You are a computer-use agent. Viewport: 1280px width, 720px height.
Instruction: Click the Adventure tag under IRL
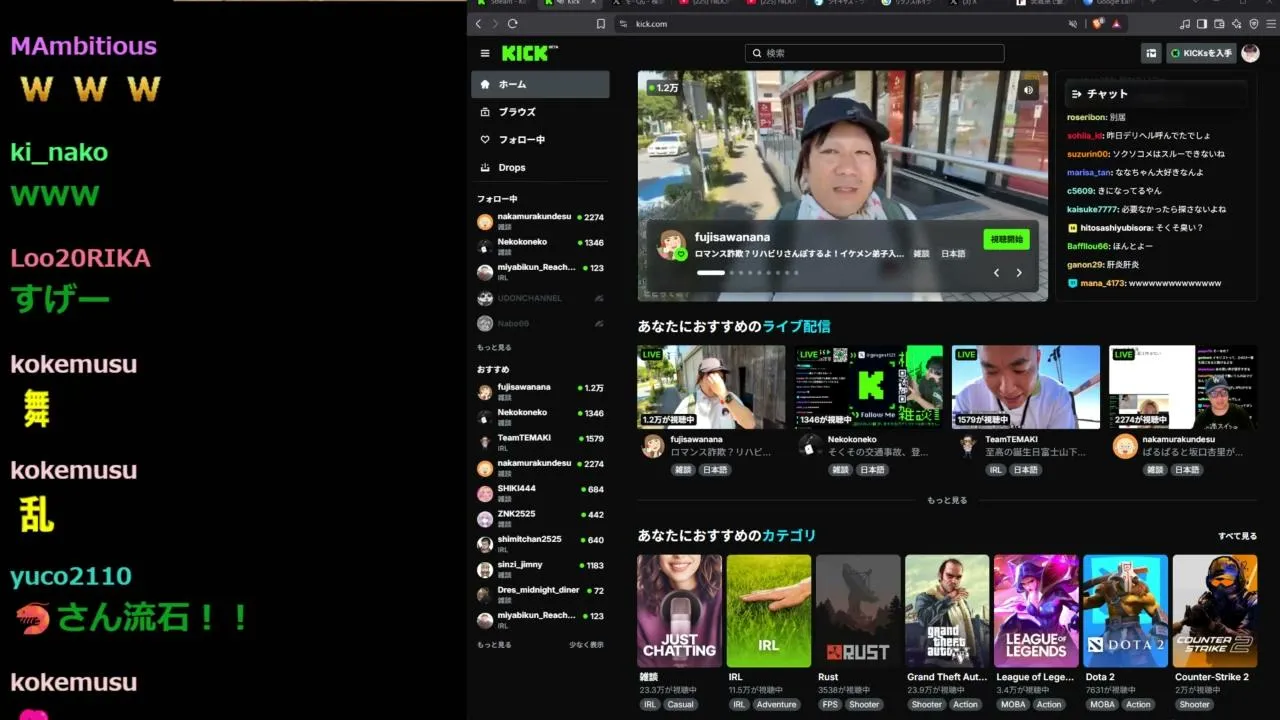pos(777,704)
